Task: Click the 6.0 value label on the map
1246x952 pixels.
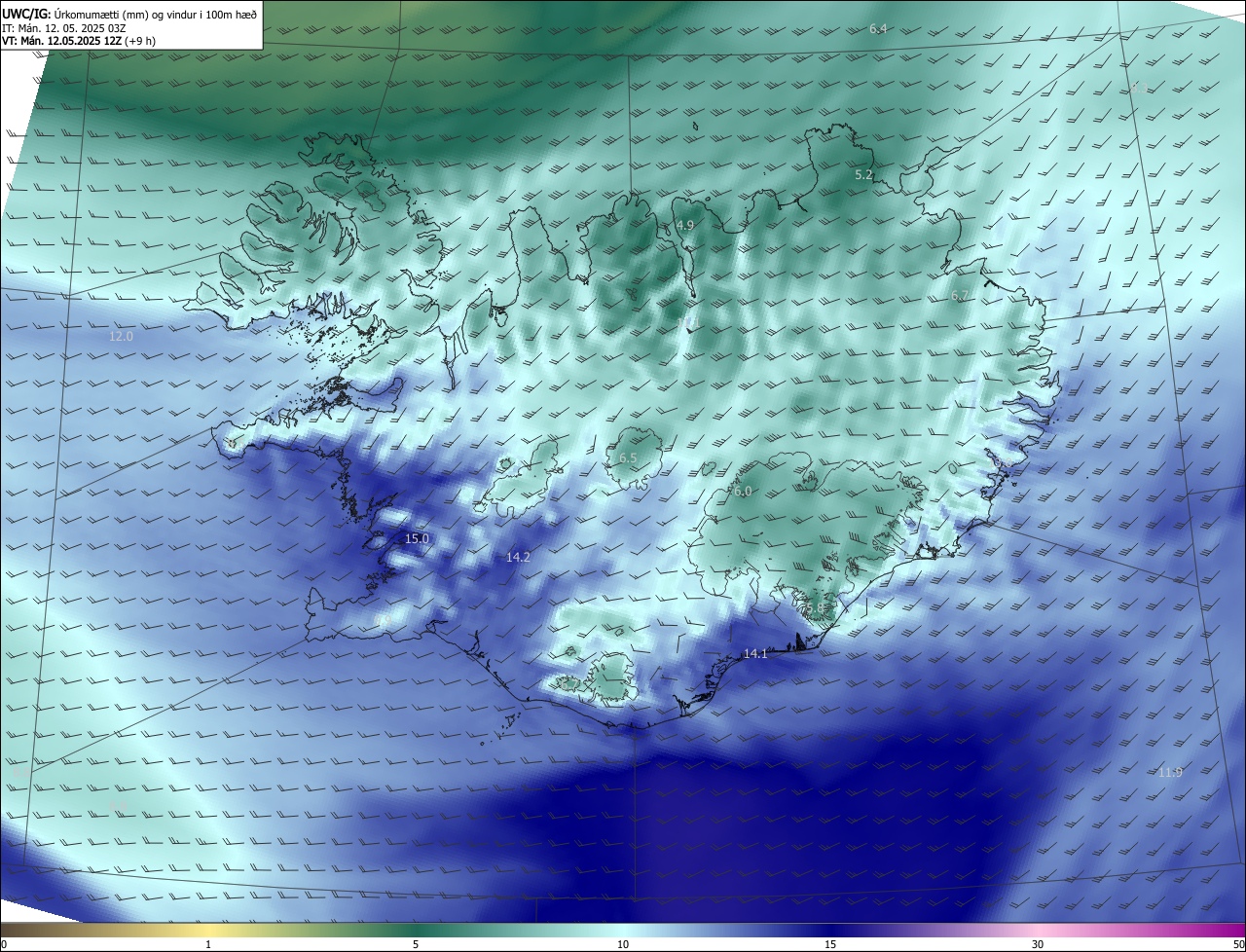Action: click(743, 492)
